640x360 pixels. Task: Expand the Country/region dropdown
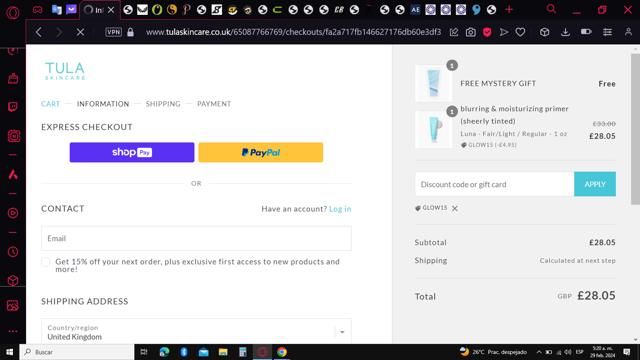[x=196, y=332]
